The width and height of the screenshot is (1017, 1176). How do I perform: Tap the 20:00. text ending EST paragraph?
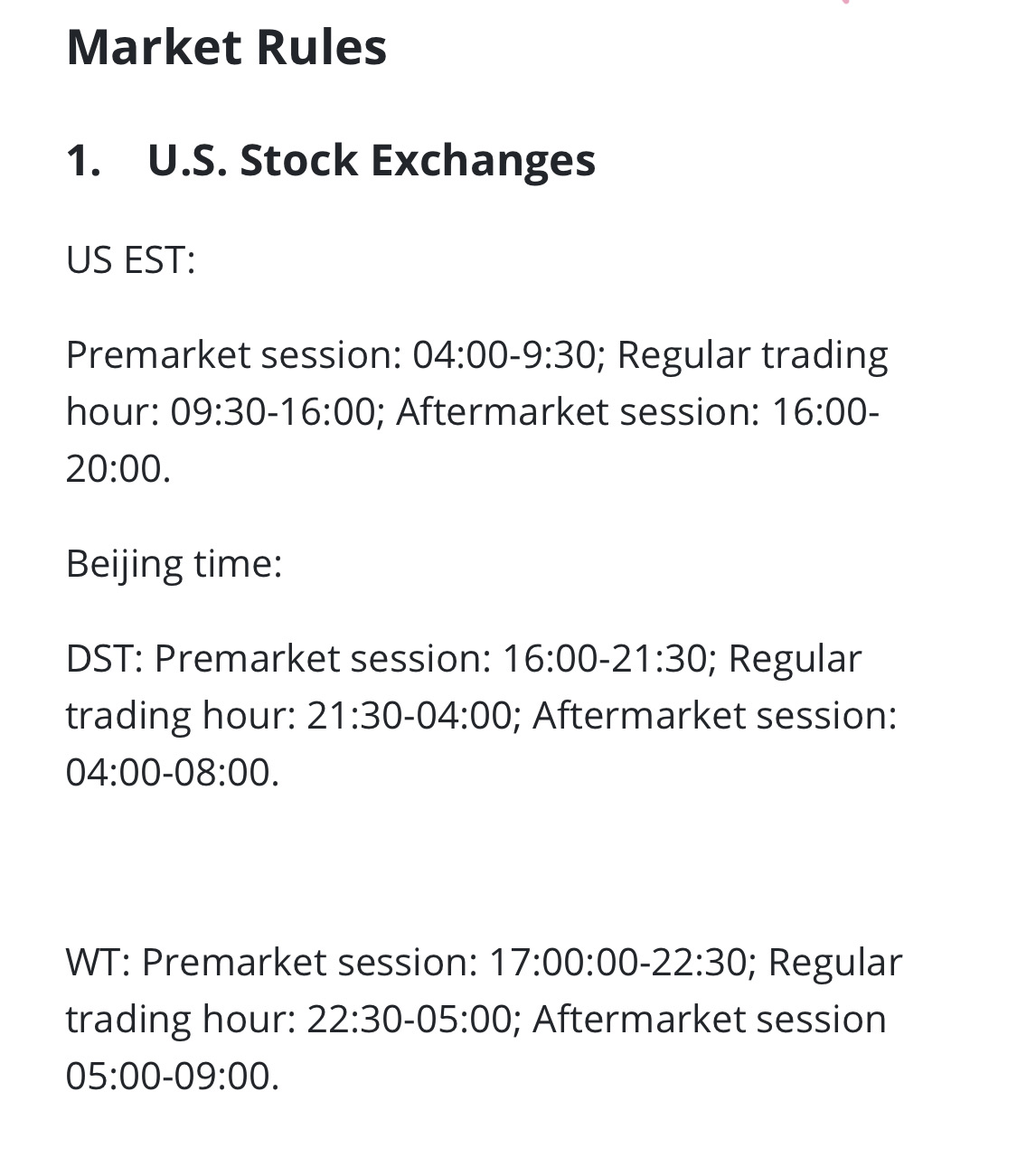click(x=118, y=469)
